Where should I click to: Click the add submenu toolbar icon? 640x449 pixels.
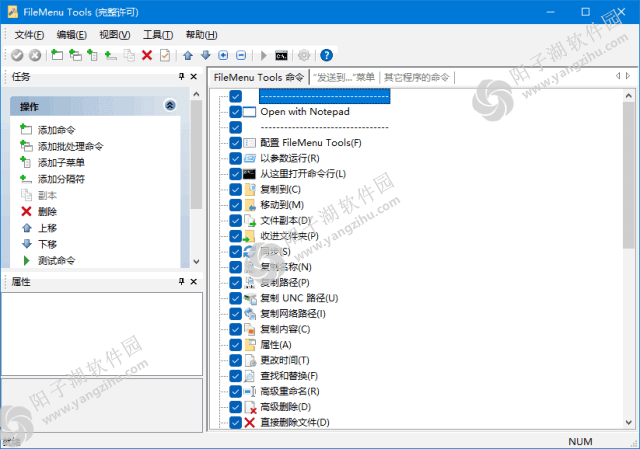[x=93, y=55]
